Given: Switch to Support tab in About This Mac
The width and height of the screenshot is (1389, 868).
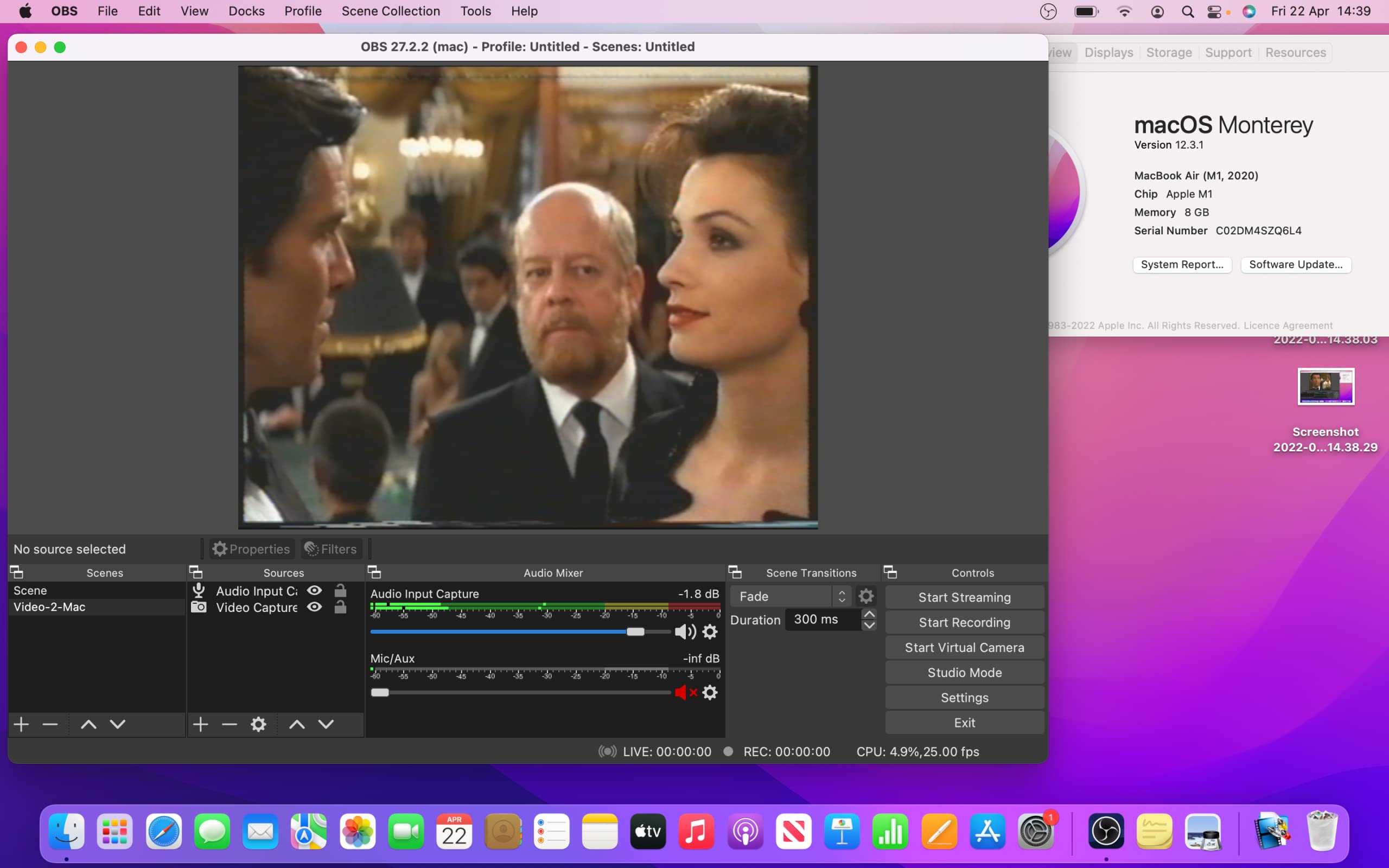Looking at the screenshot, I should pos(1228,52).
